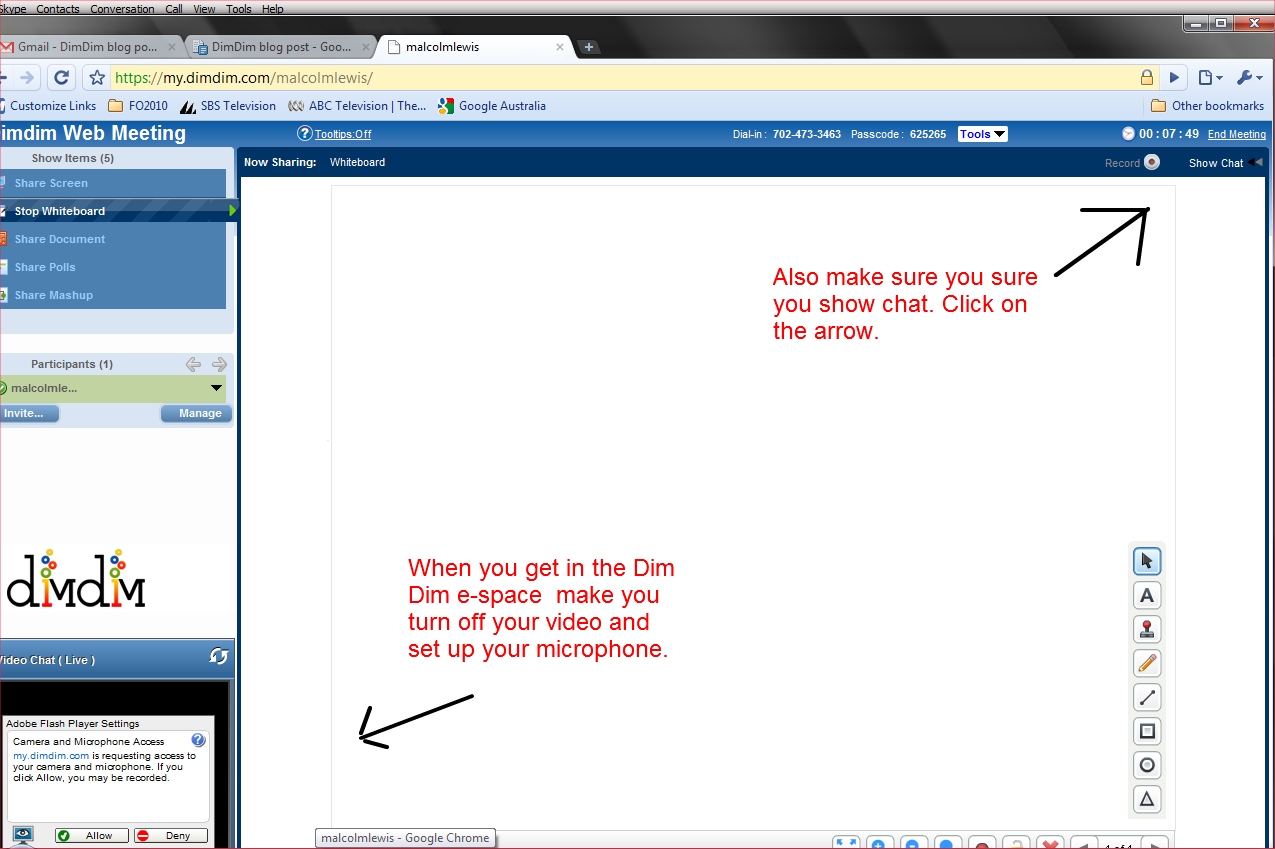1275x849 pixels.
Task: Switch to Gmail DimDim blog tab
Action: click(x=88, y=47)
